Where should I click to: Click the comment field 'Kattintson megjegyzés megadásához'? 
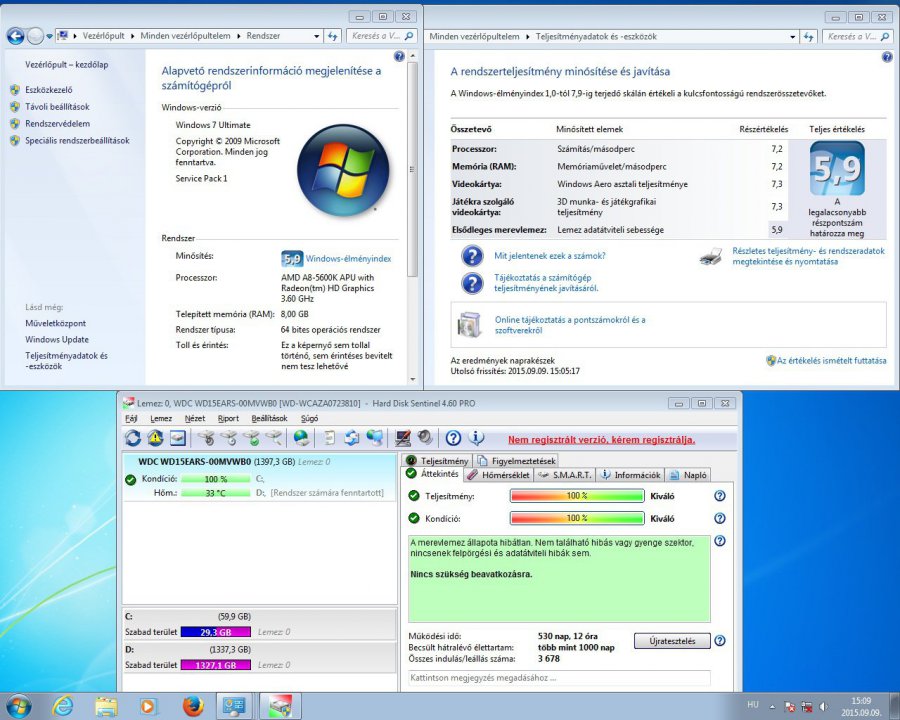pos(560,678)
